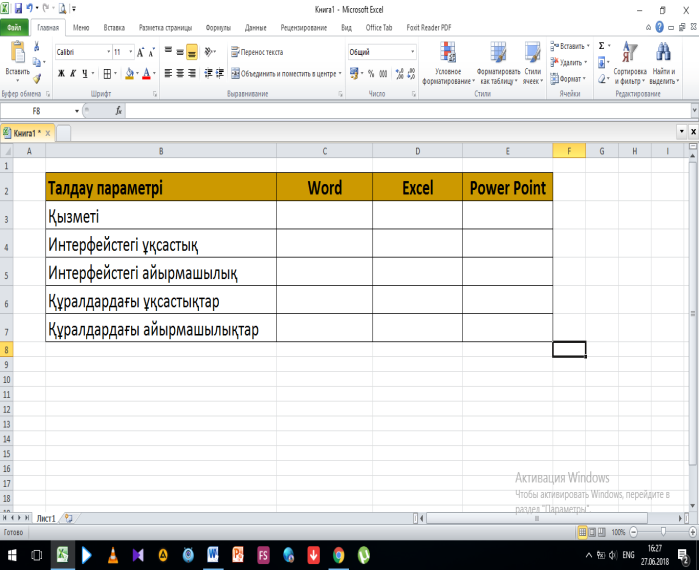
Task: Select the Талдау параметрі header cell
Action: pyautogui.click(x=161, y=187)
